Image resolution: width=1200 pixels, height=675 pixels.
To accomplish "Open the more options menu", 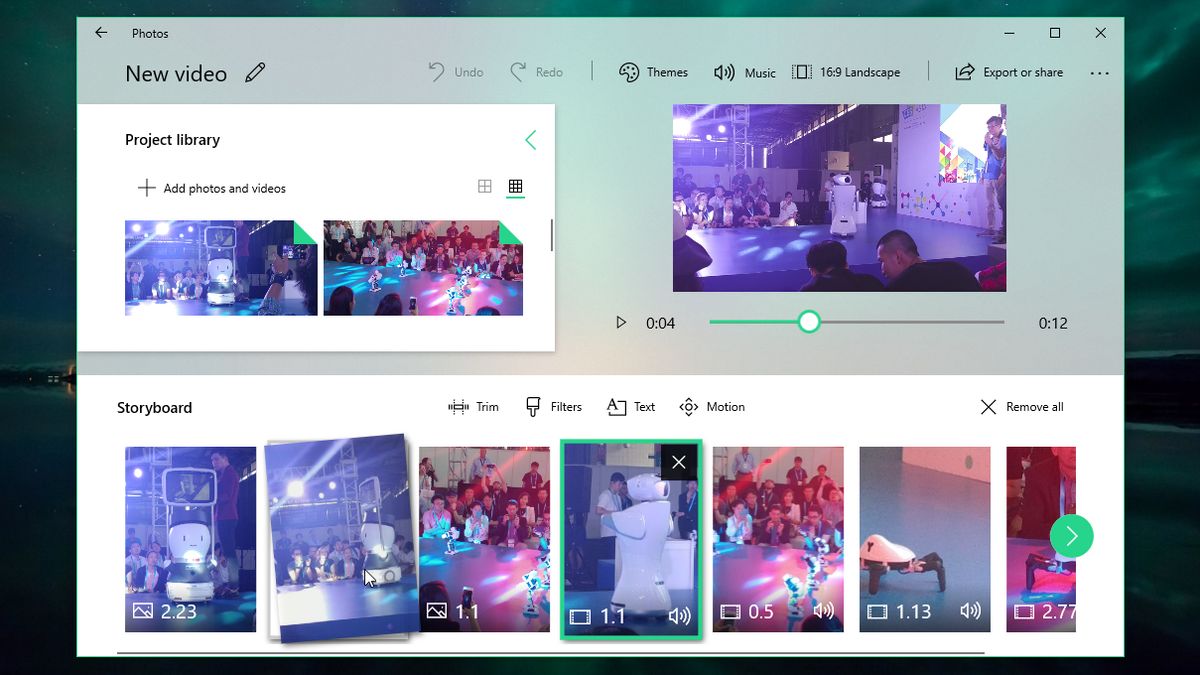I will click(1100, 73).
